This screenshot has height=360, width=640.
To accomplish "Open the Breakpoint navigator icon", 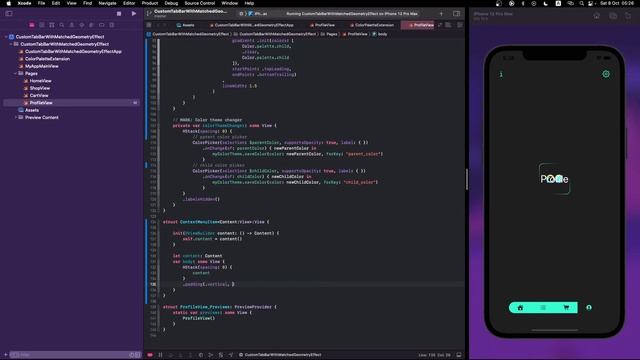I will point(102,25).
